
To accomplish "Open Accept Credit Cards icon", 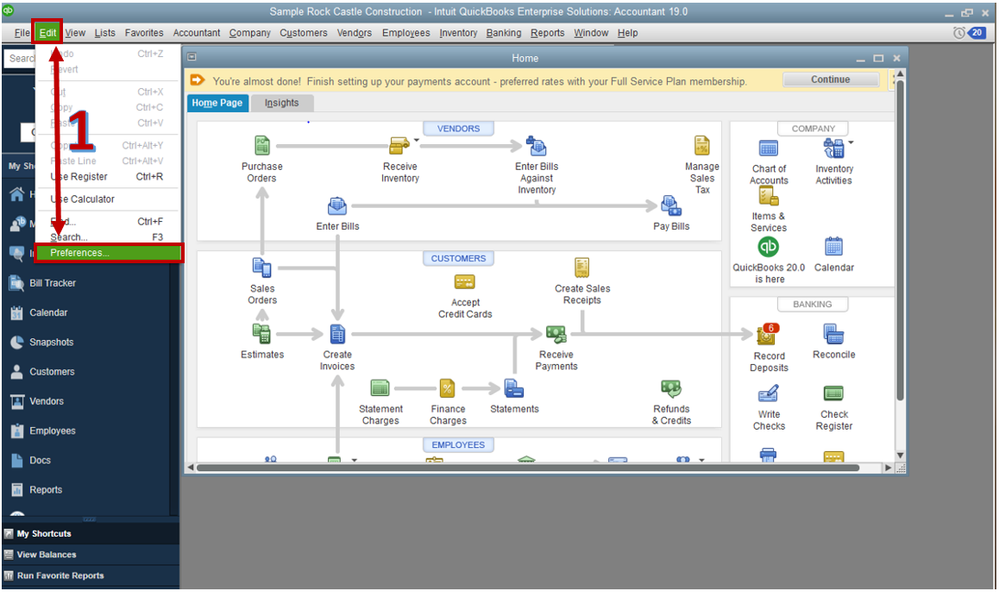I will [x=464, y=282].
